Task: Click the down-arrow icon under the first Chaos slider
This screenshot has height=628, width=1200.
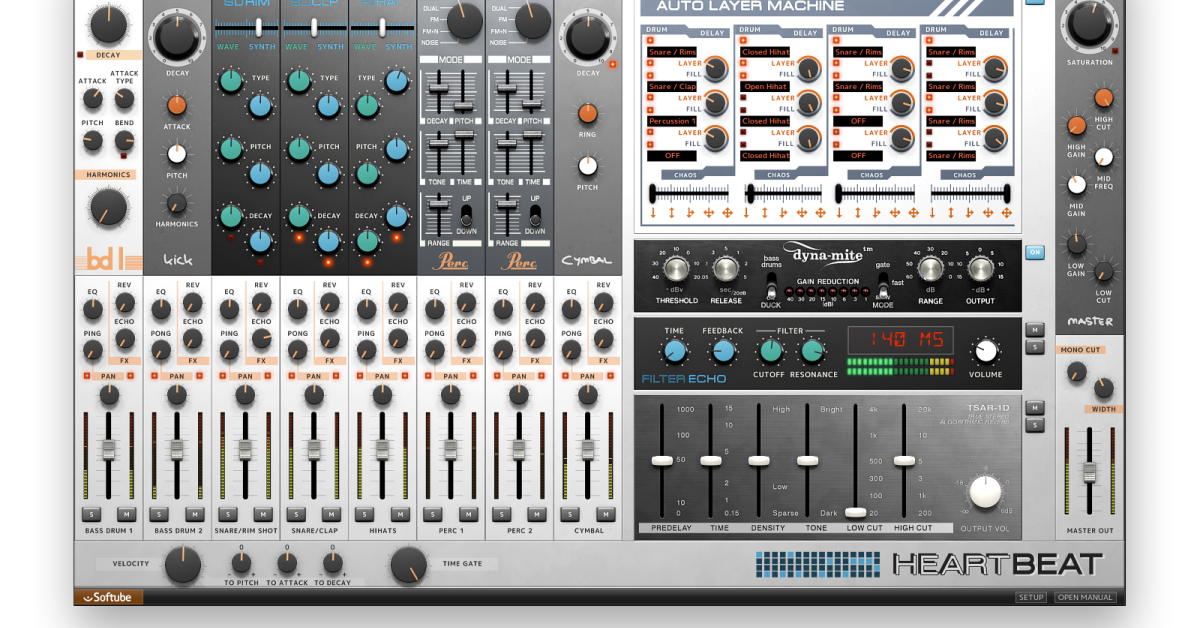Action: [x=652, y=212]
